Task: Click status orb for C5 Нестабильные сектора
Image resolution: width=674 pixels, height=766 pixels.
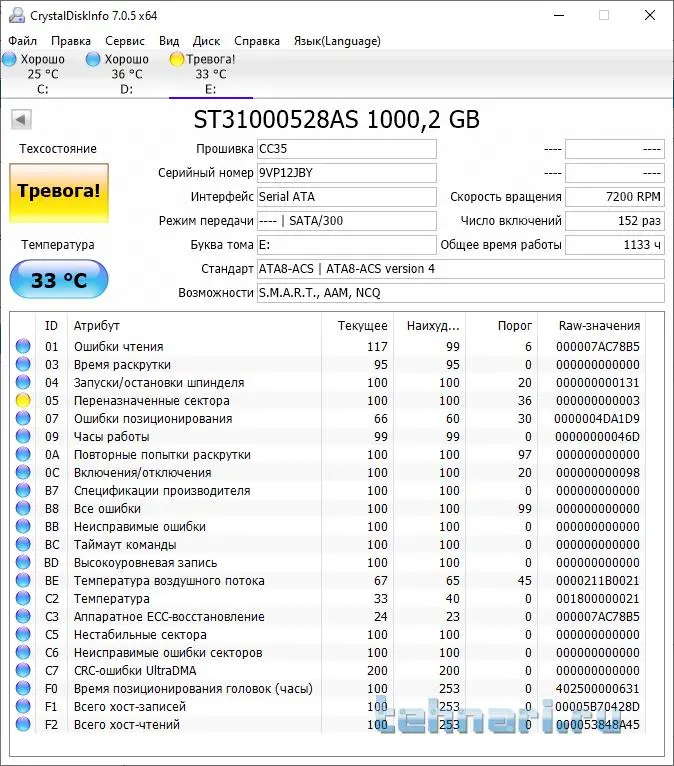Action: pos(23,635)
